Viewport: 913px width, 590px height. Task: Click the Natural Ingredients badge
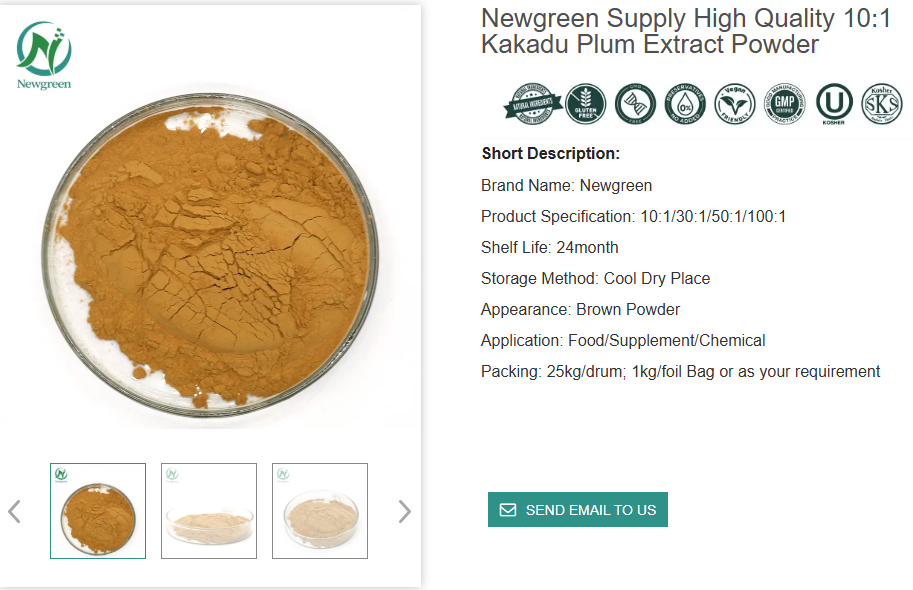click(531, 104)
